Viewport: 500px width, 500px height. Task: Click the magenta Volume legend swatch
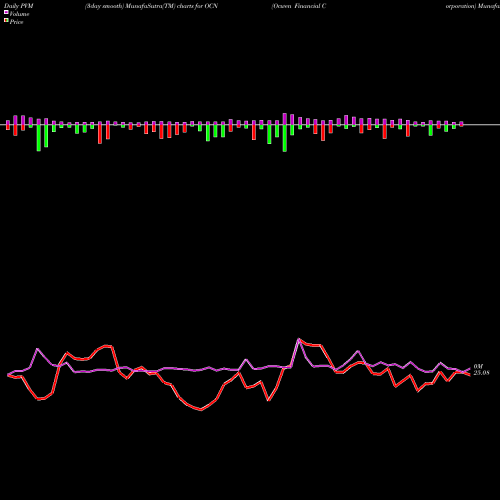coord(6,12)
